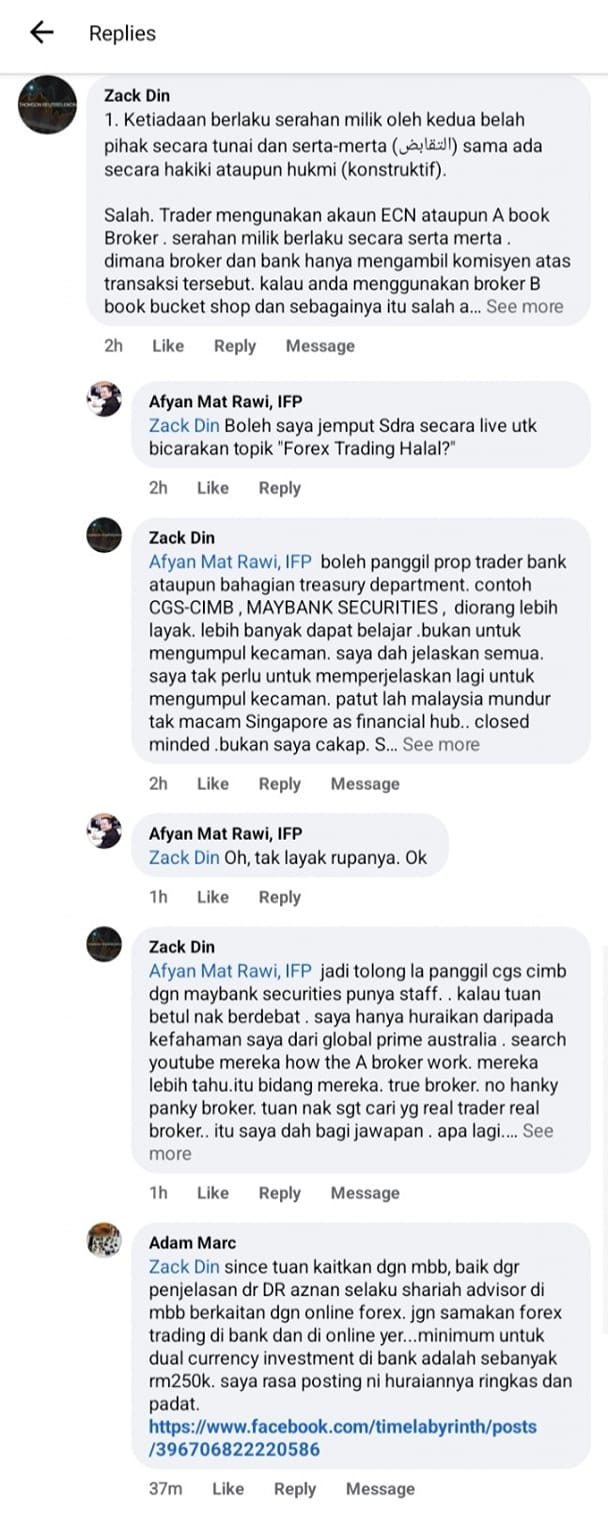608x1514 pixels.
Task: Like Afyan's 'Forex Trading Halal' reply
Action: [x=213, y=488]
